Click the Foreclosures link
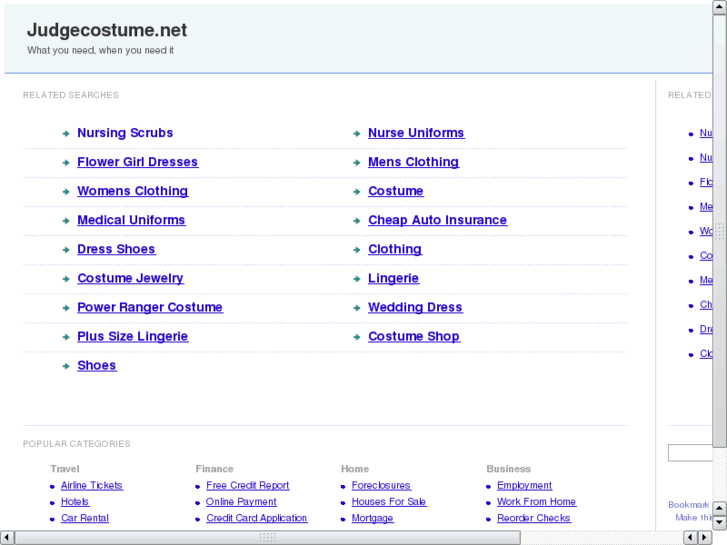The height and width of the screenshot is (545, 727). coord(381,485)
